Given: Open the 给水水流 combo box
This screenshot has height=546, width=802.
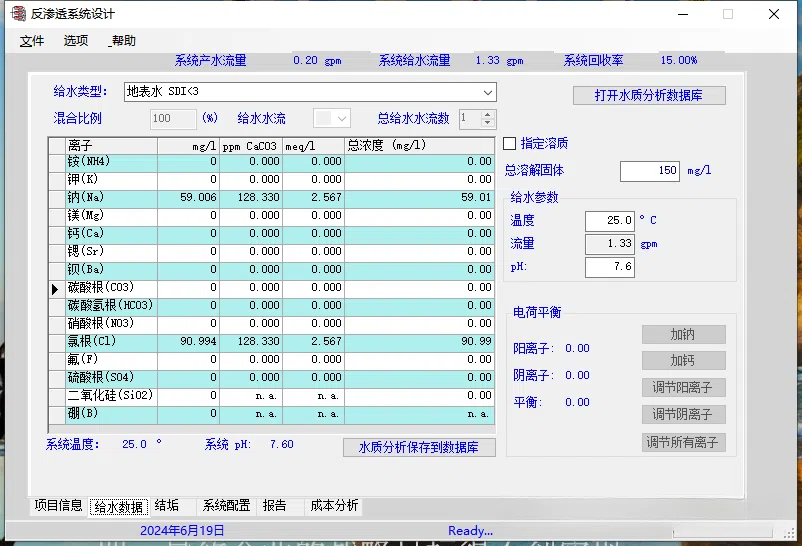Looking at the screenshot, I should (x=332, y=119).
